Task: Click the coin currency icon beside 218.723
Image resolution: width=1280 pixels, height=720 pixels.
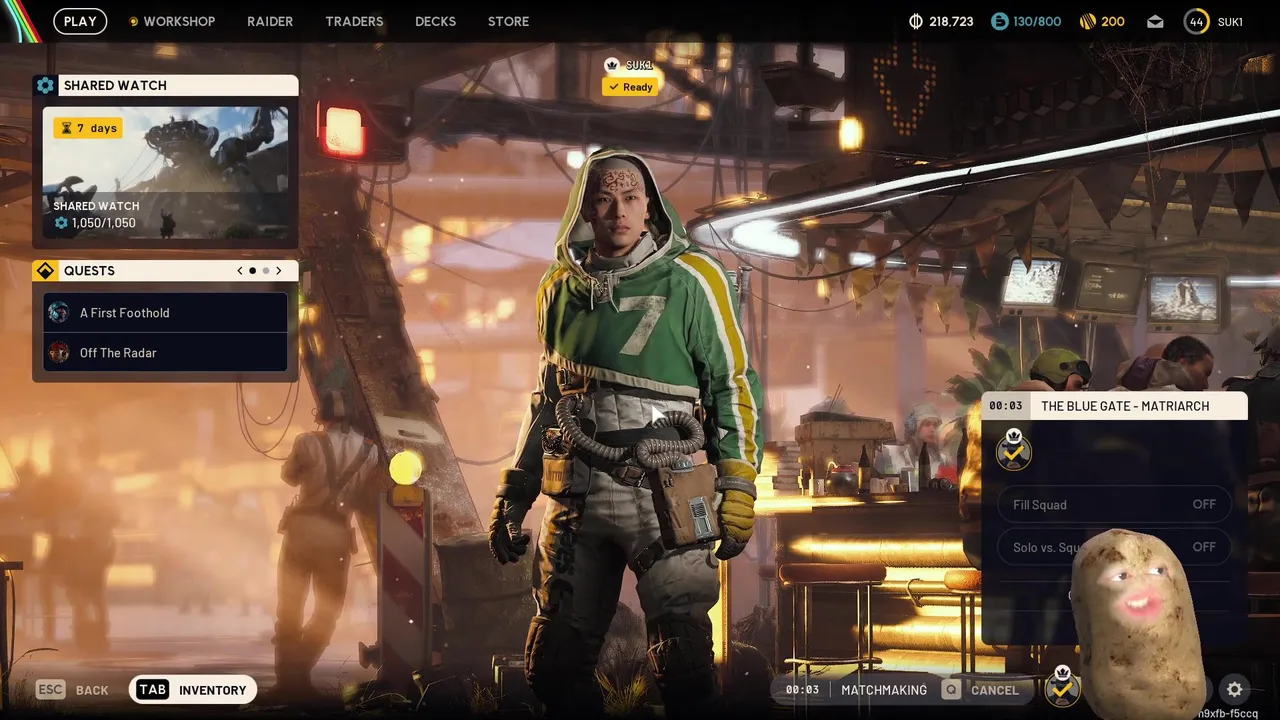Action: click(x=916, y=21)
